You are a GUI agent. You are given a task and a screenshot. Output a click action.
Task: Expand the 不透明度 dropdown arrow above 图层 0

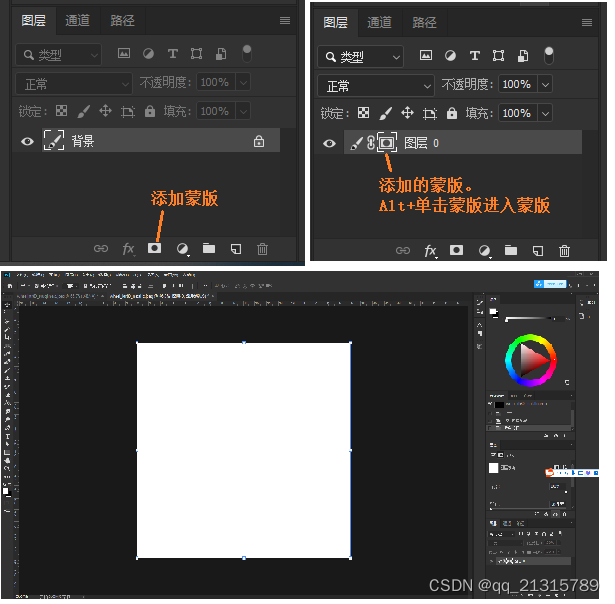(x=545, y=86)
